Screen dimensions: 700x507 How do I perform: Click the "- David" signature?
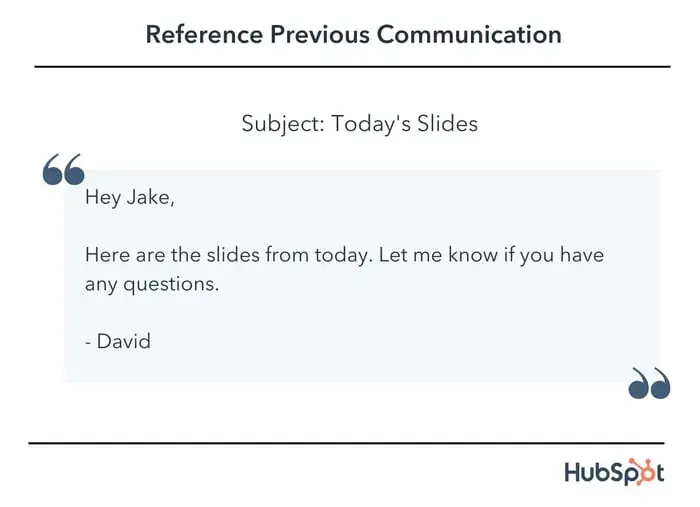coord(117,341)
